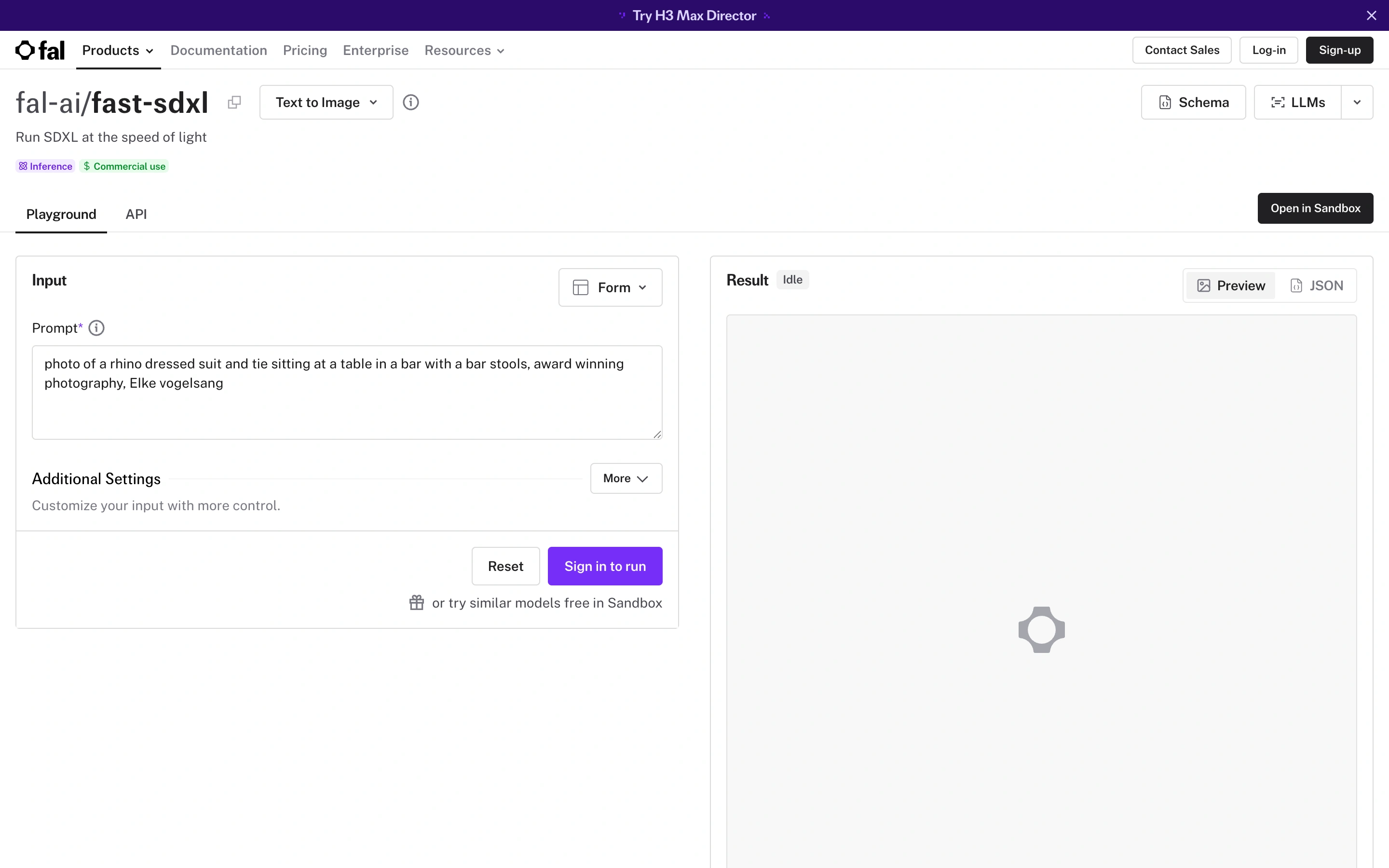Screen dimensions: 1389x868
Task: Open the Products dropdown menu
Action: (x=118, y=51)
